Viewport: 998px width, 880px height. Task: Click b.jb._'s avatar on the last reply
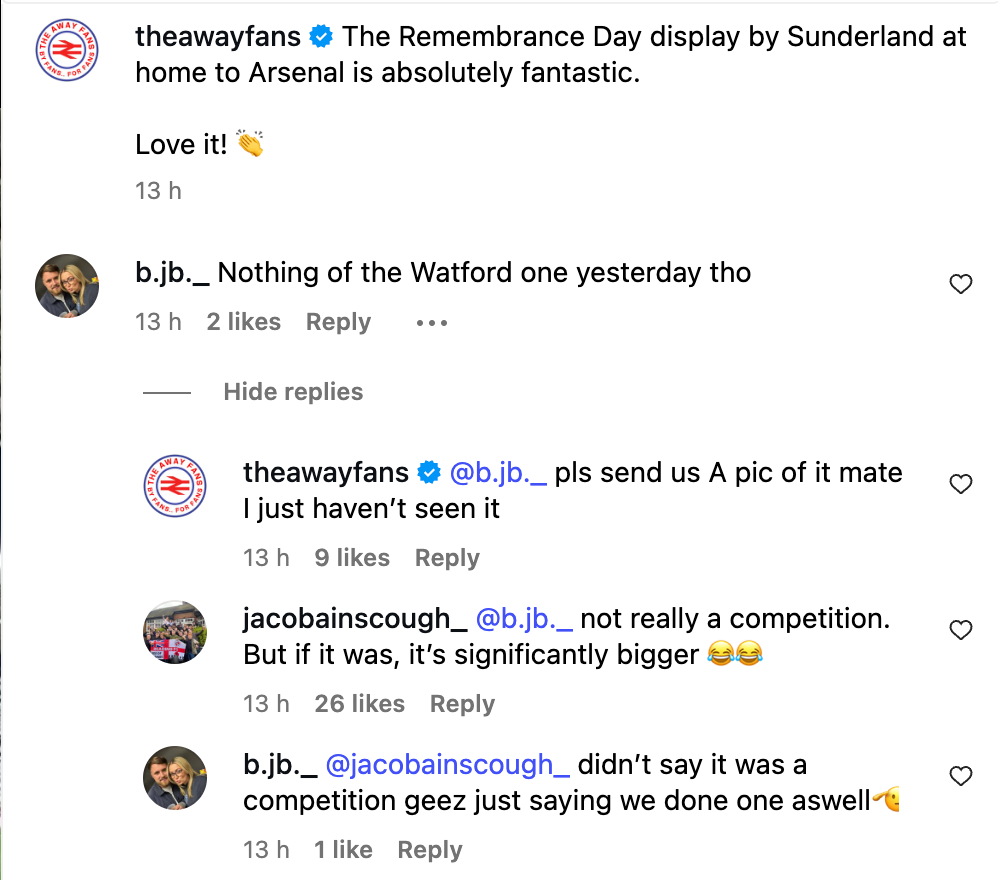[x=175, y=778]
